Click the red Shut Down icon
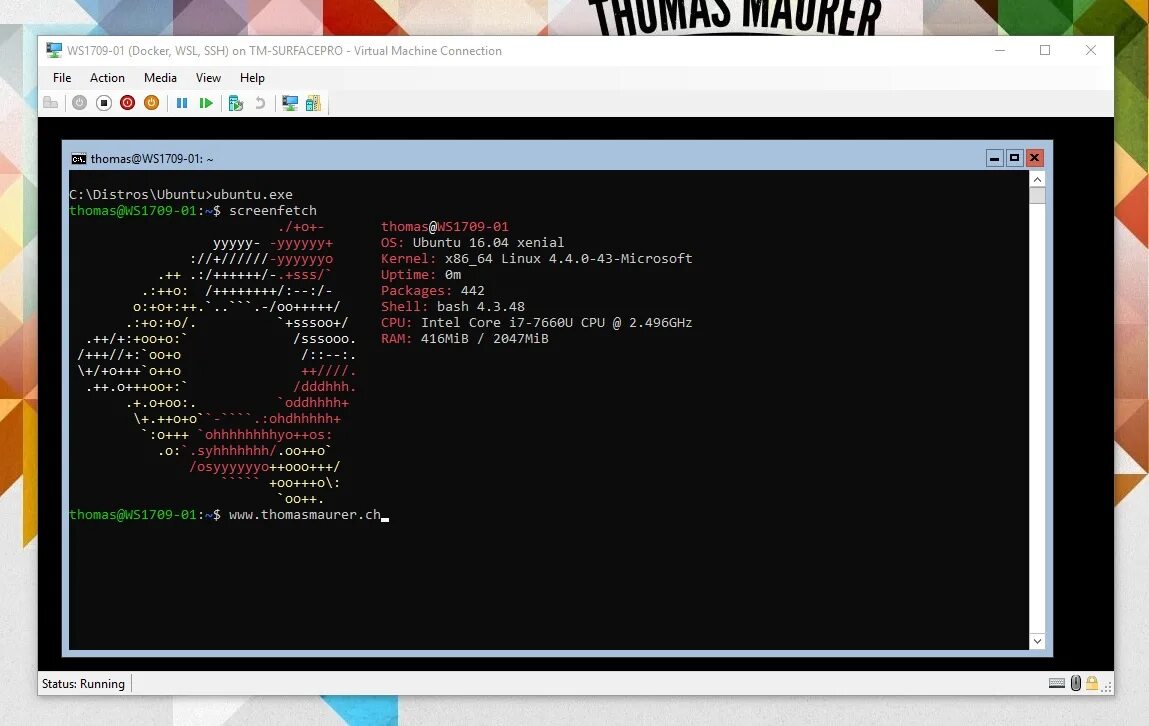 (x=128, y=103)
